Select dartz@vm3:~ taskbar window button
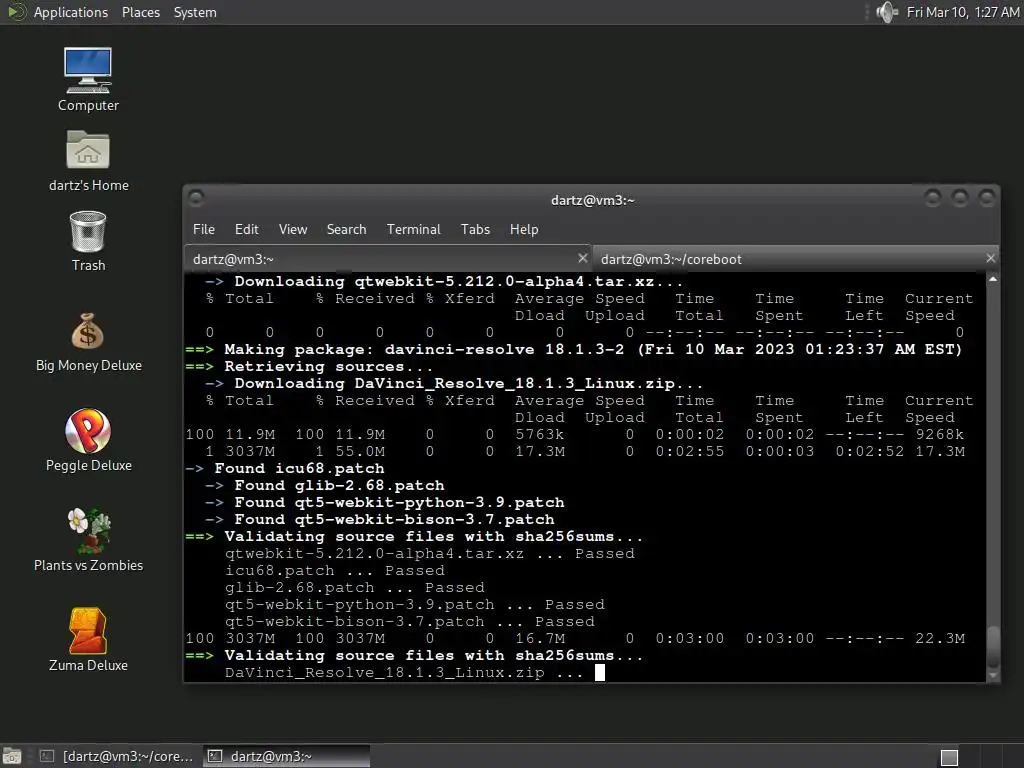The image size is (1024, 768). click(x=286, y=756)
